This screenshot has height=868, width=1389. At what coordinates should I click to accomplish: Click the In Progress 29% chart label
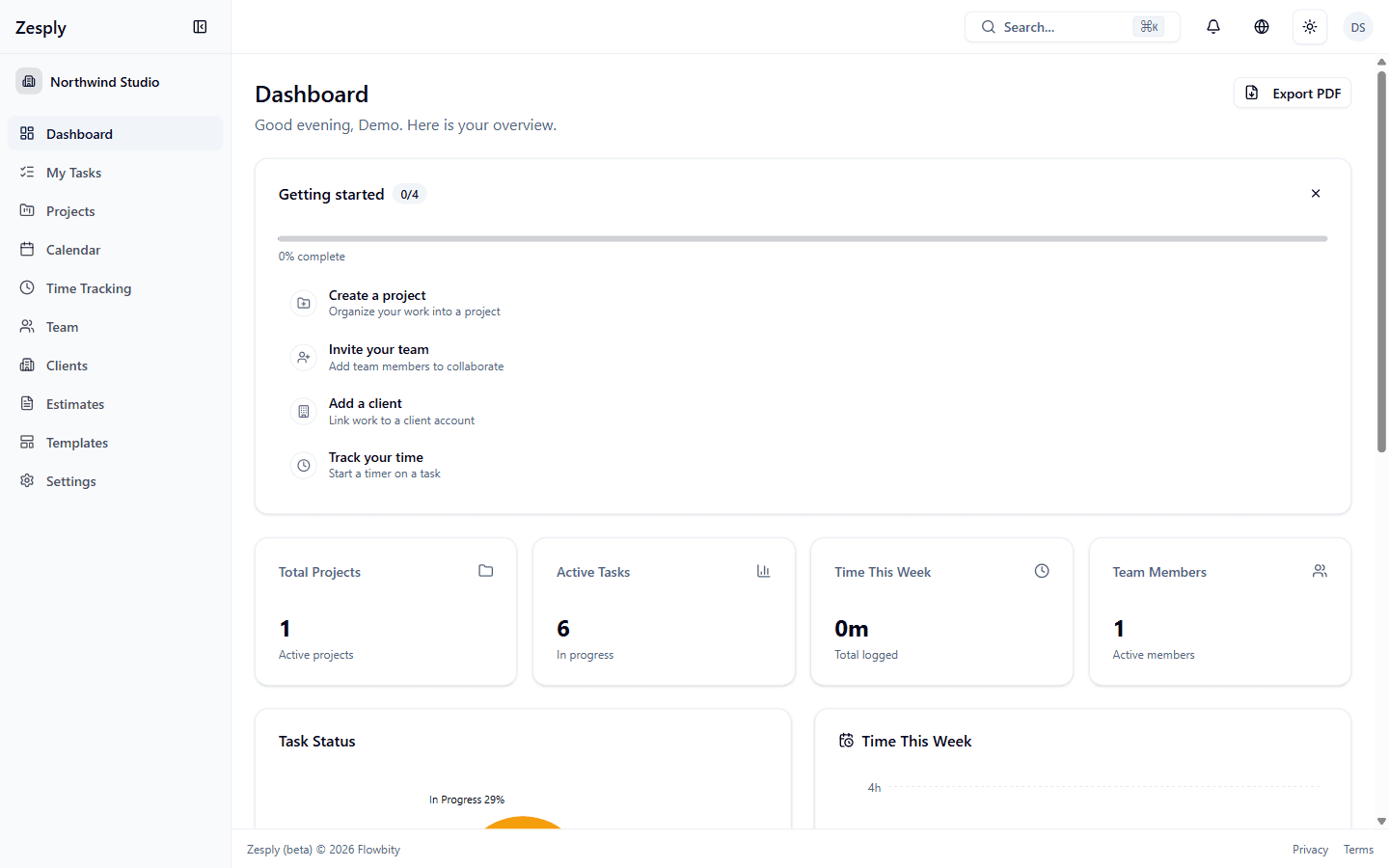click(x=467, y=800)
